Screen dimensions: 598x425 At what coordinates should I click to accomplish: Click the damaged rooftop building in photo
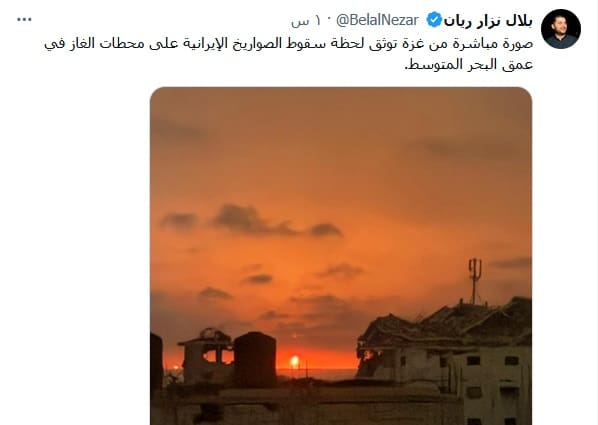pyautogui.click(x=444, y=340)
